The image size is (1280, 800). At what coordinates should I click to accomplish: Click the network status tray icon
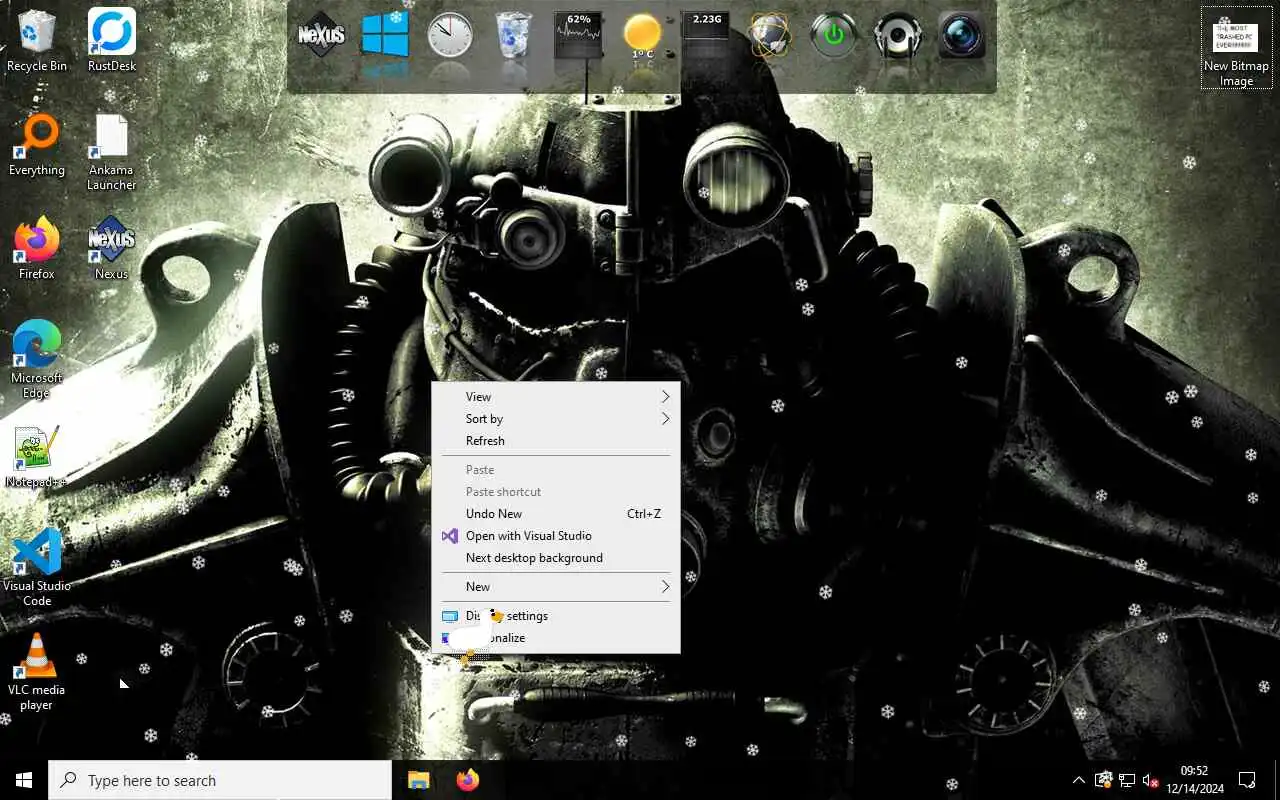tap(1127, 780)
